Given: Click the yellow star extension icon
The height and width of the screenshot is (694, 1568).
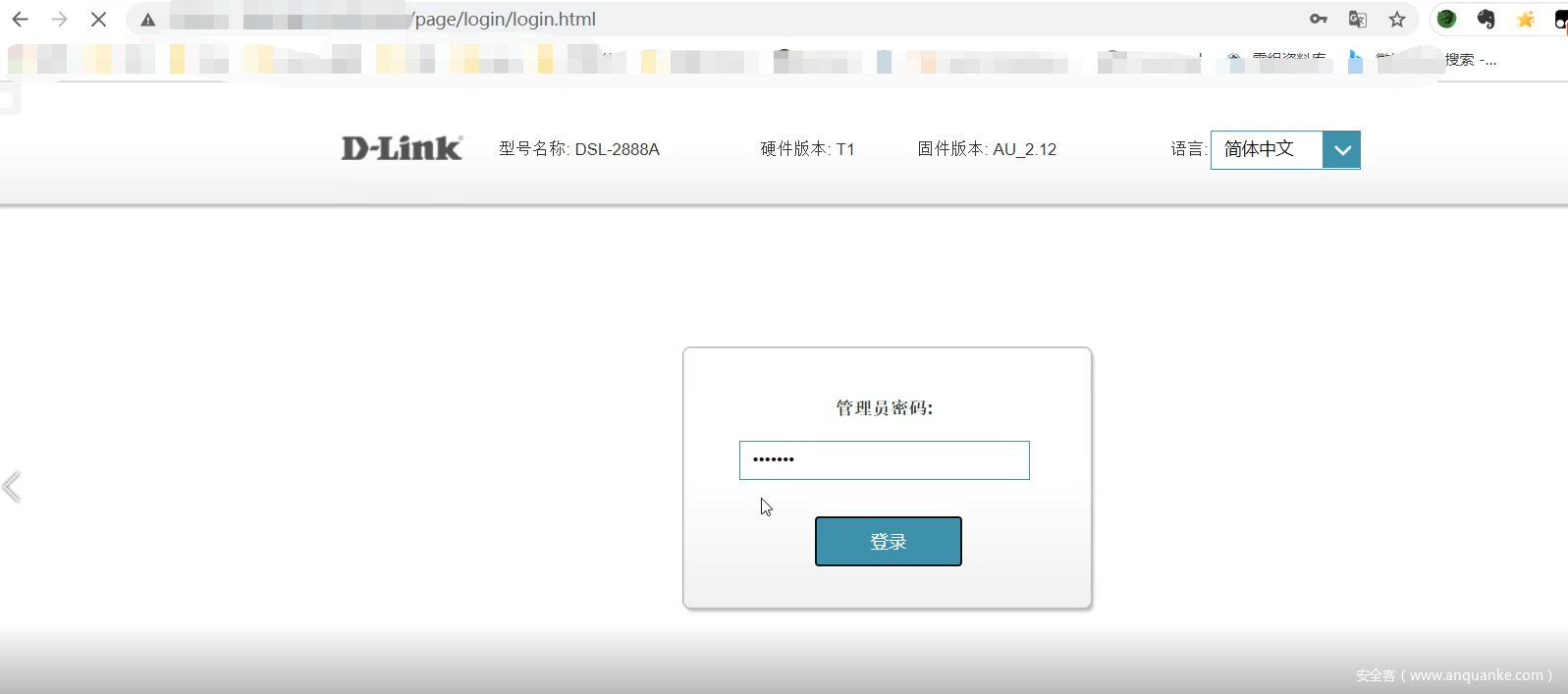Looking at the screenshot, I should 1525,20.
